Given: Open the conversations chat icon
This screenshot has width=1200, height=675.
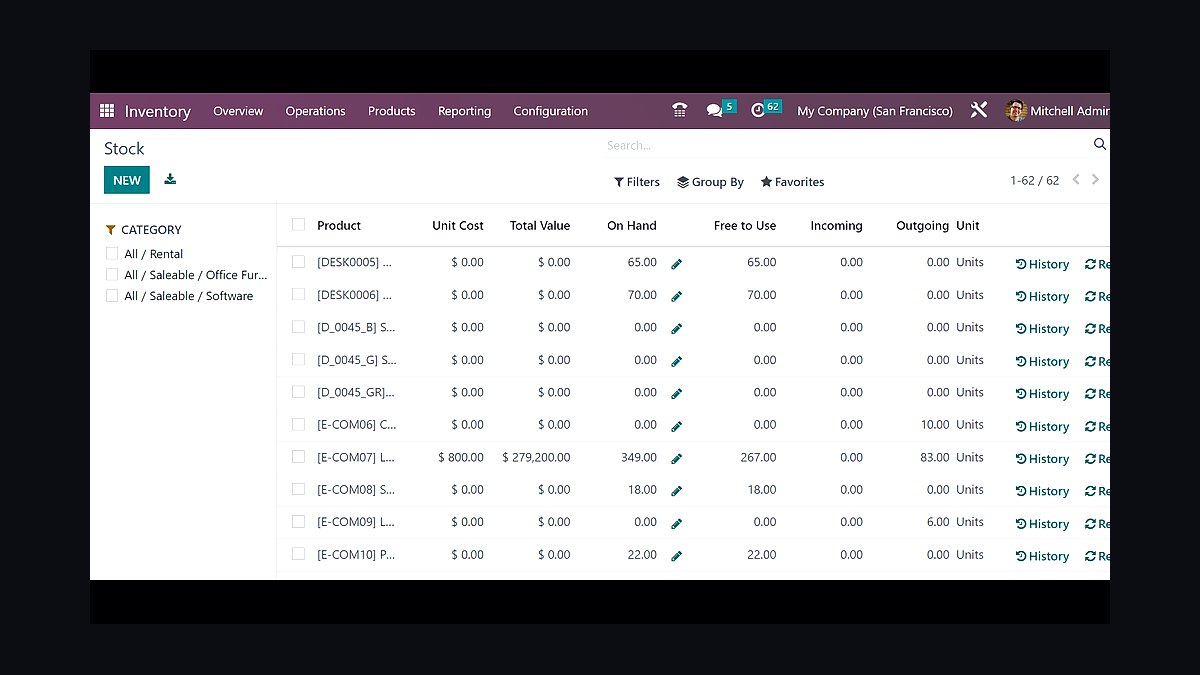Looking at the screenshot, I should click(714, 111).
